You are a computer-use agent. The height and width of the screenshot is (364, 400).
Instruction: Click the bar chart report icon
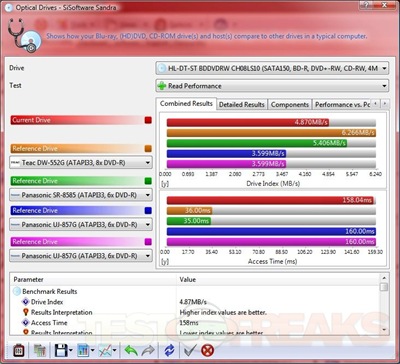coord(82,350)
